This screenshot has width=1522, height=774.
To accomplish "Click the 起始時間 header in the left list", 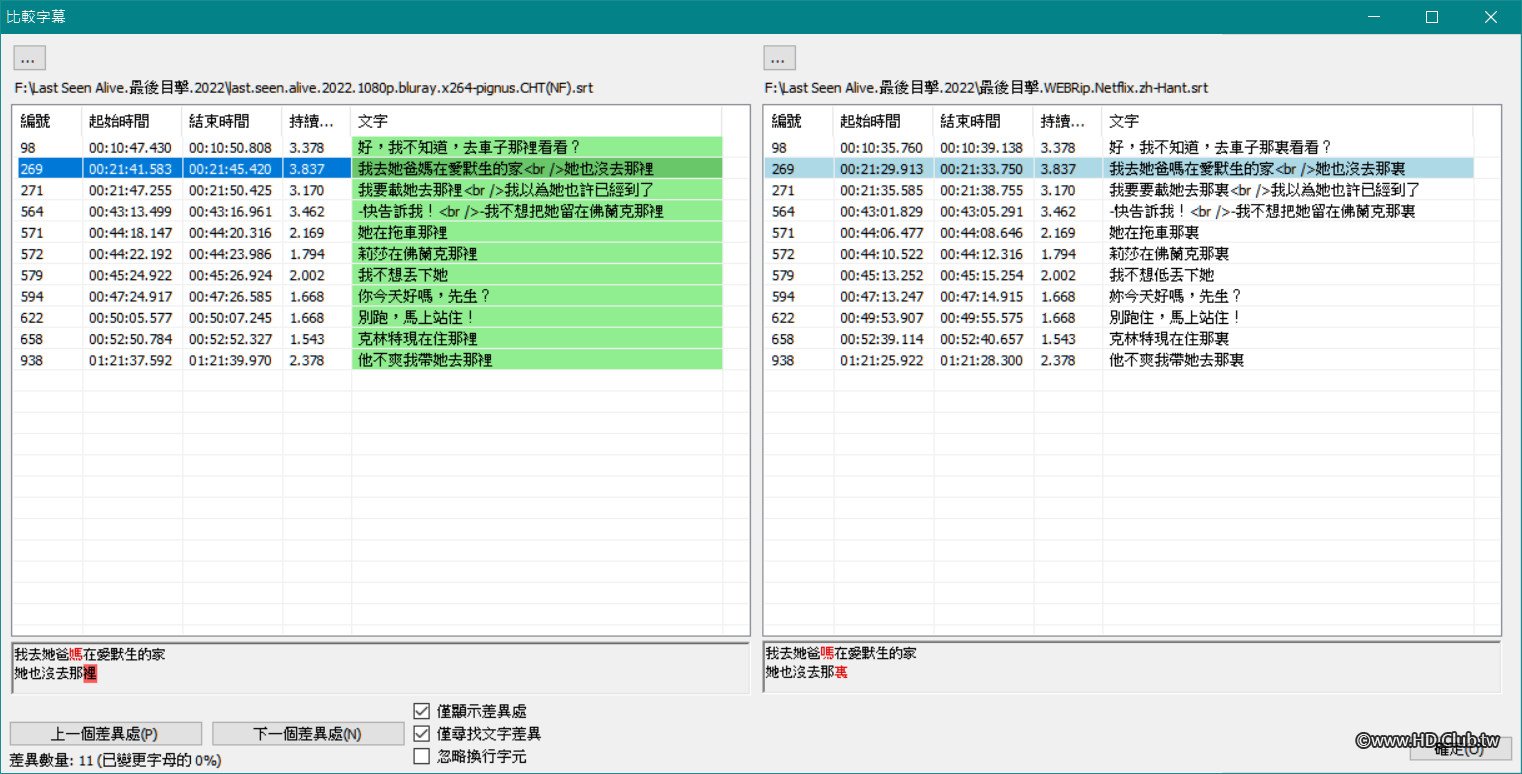I will coord(132,121).
